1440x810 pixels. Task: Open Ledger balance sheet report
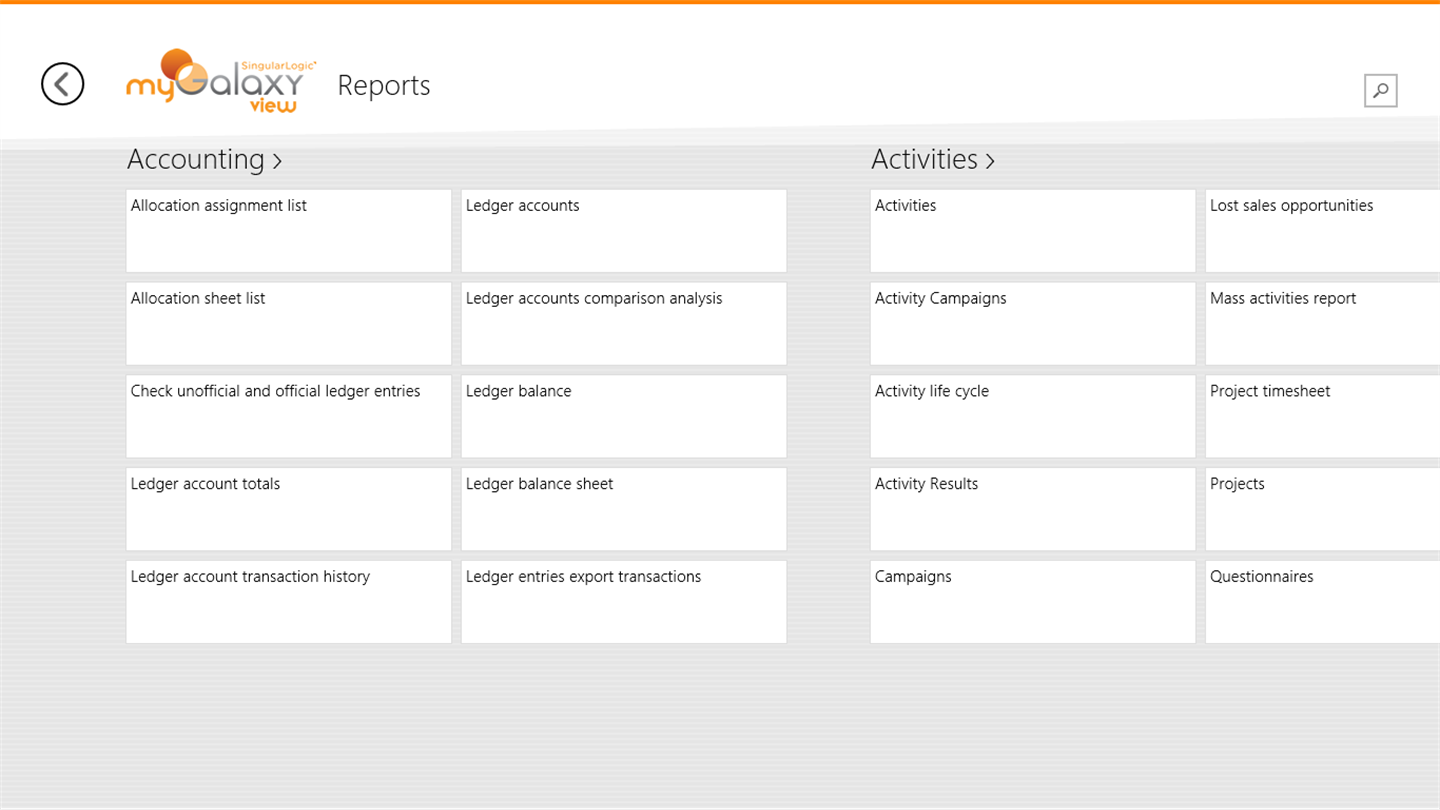[x=623, y=509]
